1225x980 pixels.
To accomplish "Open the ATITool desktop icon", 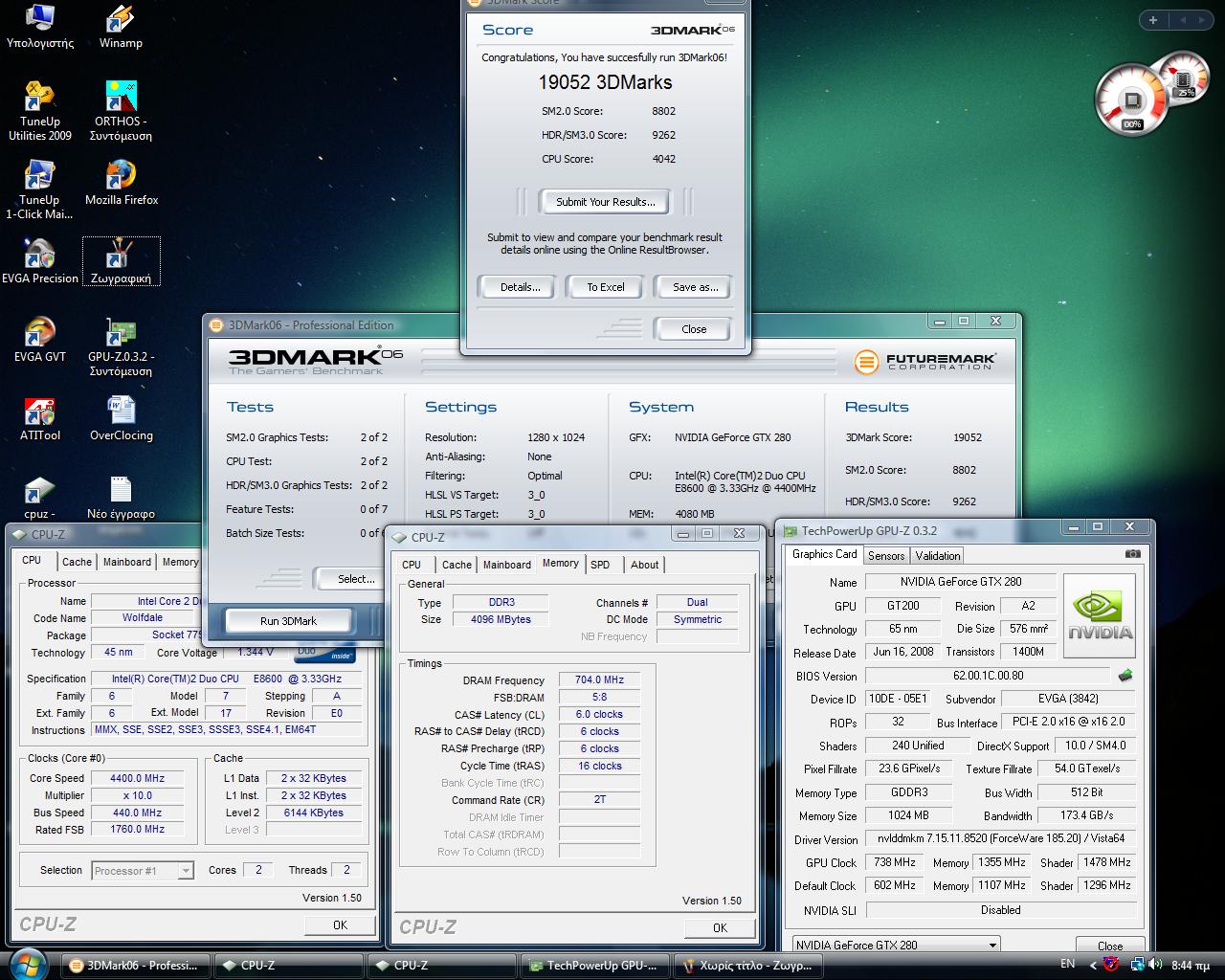I will [40, 418].
